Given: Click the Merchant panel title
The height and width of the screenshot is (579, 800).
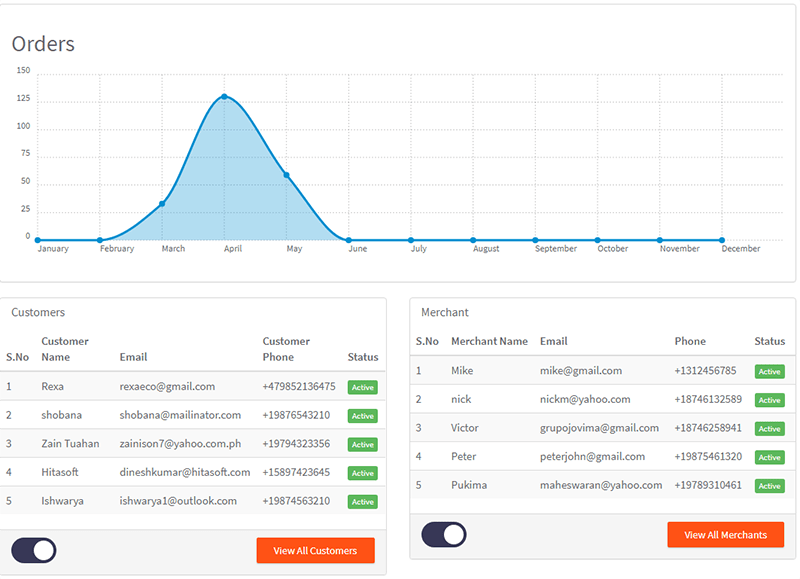Looking at the screenshot, I should click(x=445, y=312).
